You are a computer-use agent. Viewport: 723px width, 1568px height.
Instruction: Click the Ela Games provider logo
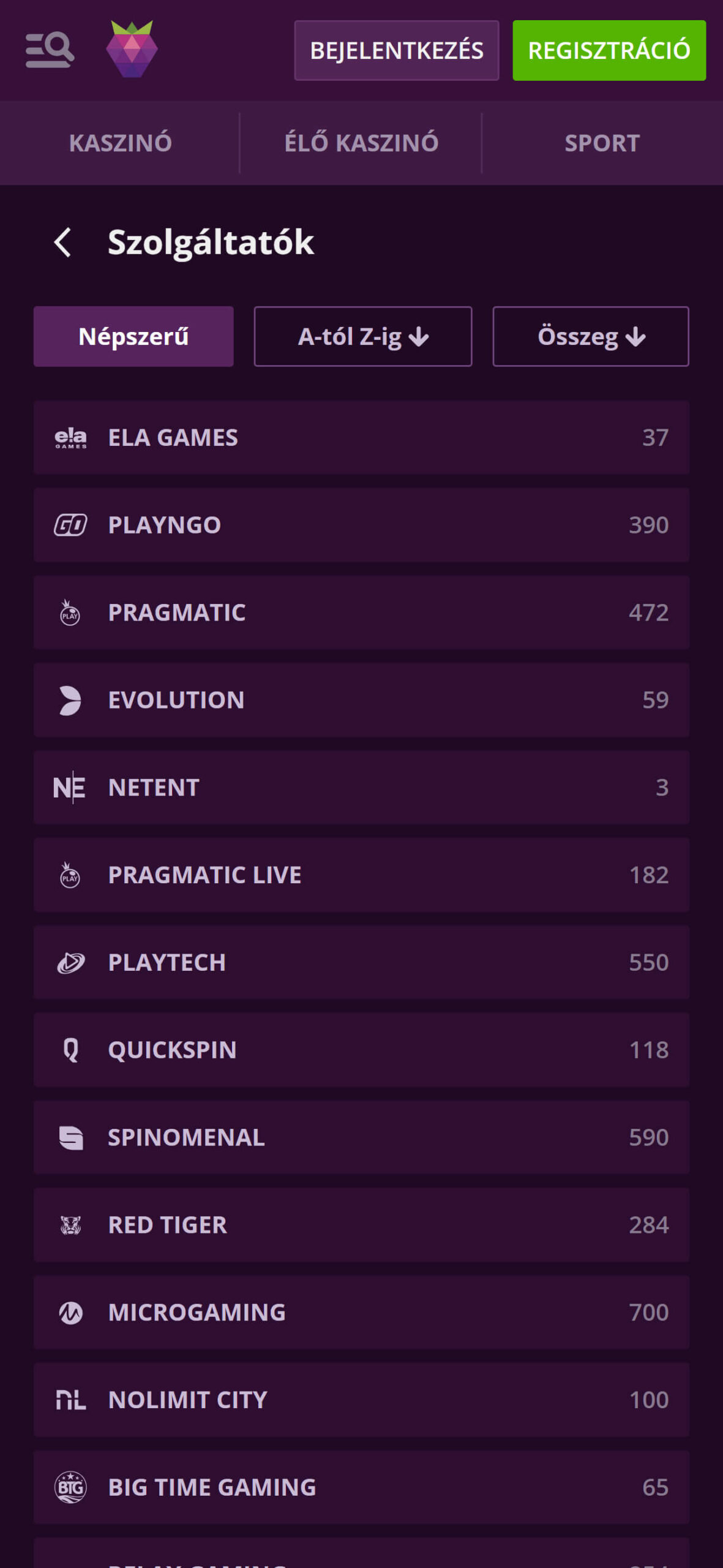point(70,438)
